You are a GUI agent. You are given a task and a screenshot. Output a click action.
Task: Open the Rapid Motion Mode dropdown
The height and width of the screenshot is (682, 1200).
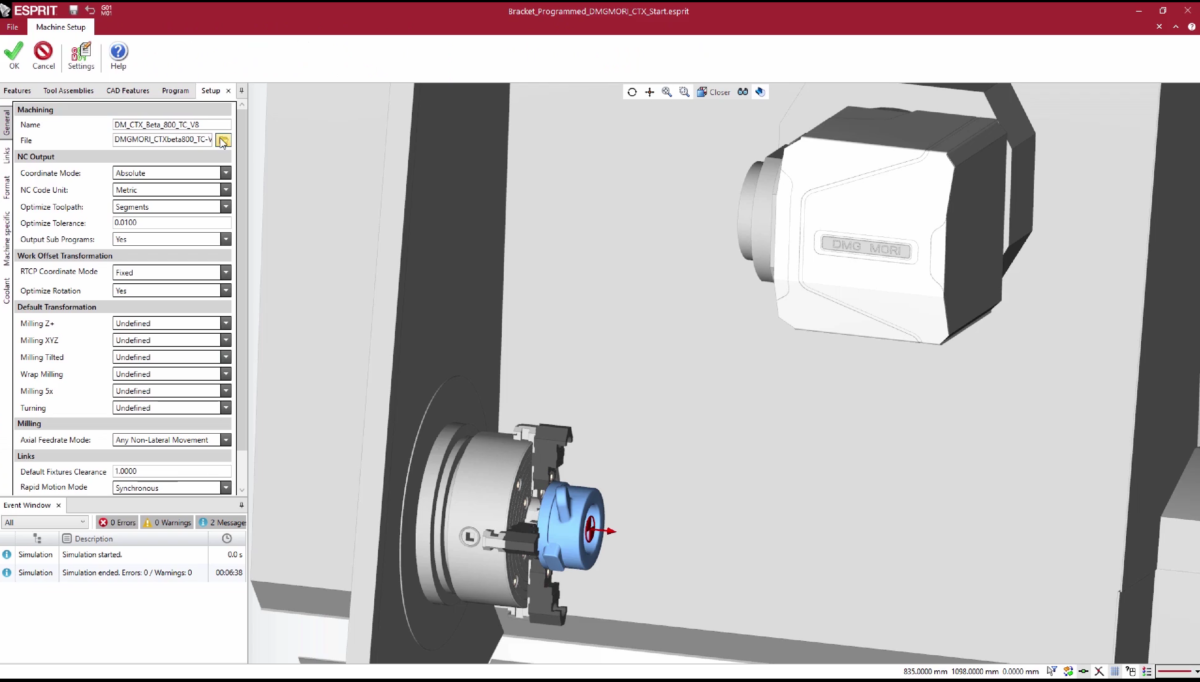click(x=226, y=488)
